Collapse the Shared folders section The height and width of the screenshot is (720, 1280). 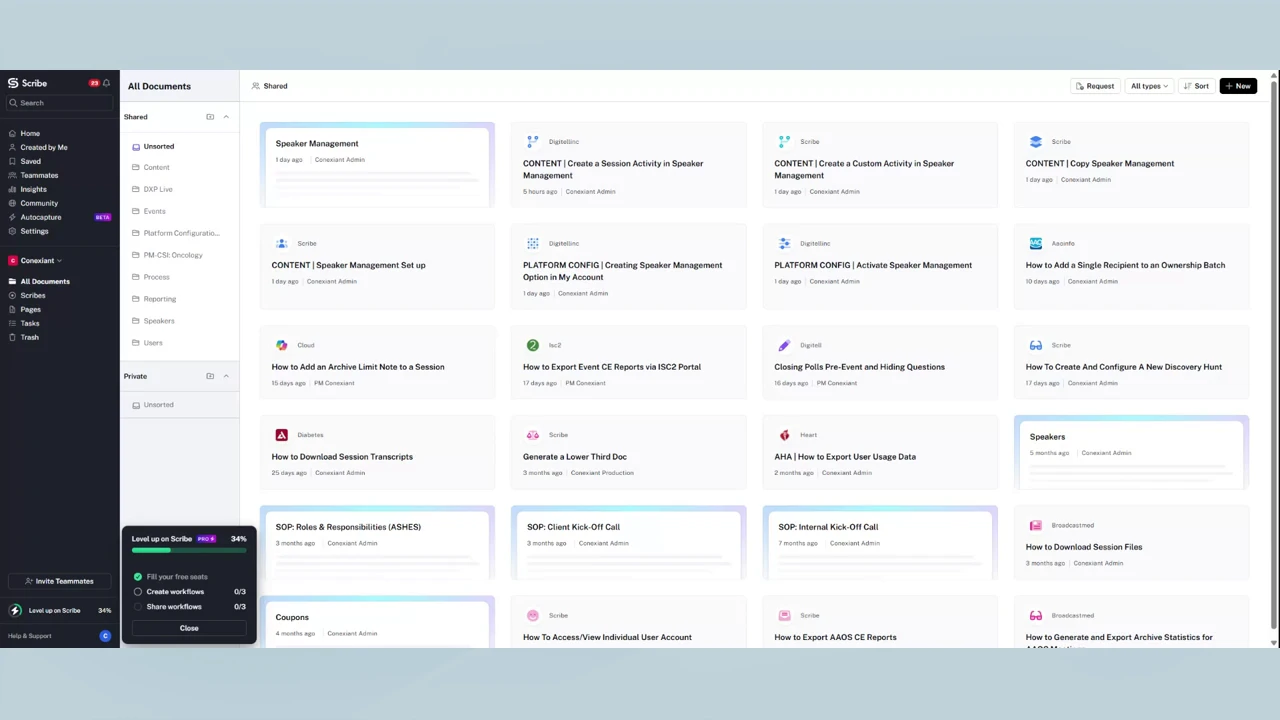[226, 117]
